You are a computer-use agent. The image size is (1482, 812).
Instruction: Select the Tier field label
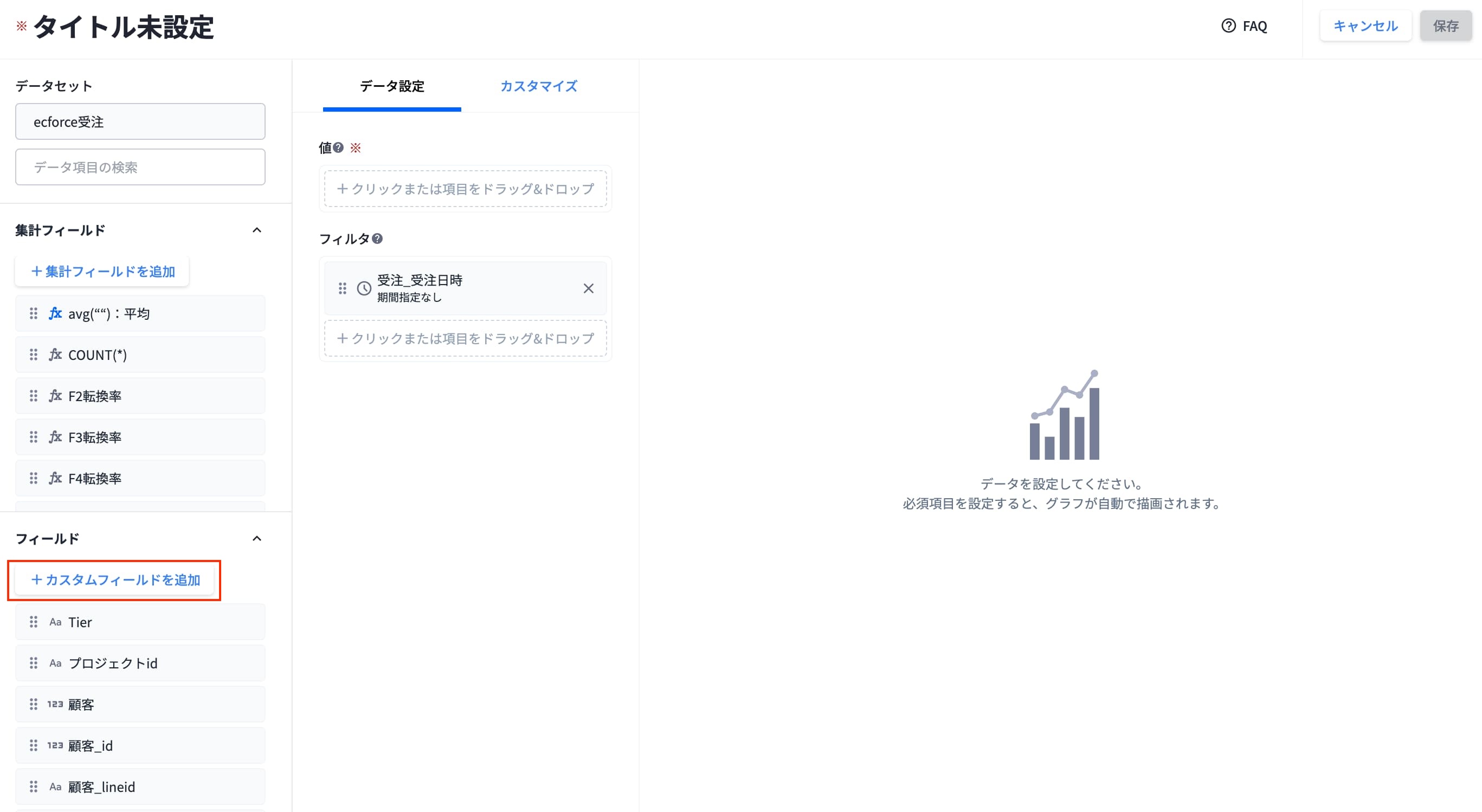(80, 622)
